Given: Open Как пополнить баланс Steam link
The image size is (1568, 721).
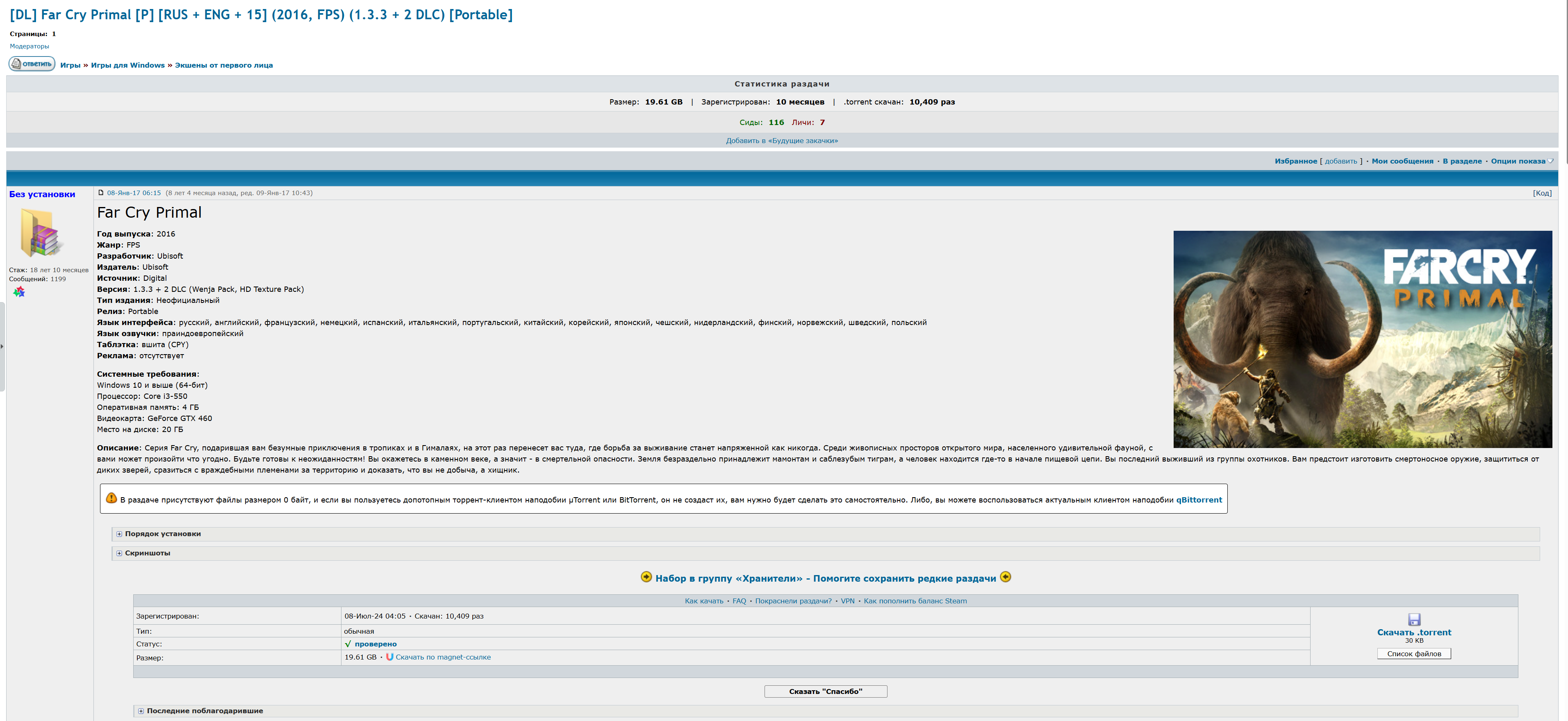Looking at the screenshot, I should (x=915, y=601).
